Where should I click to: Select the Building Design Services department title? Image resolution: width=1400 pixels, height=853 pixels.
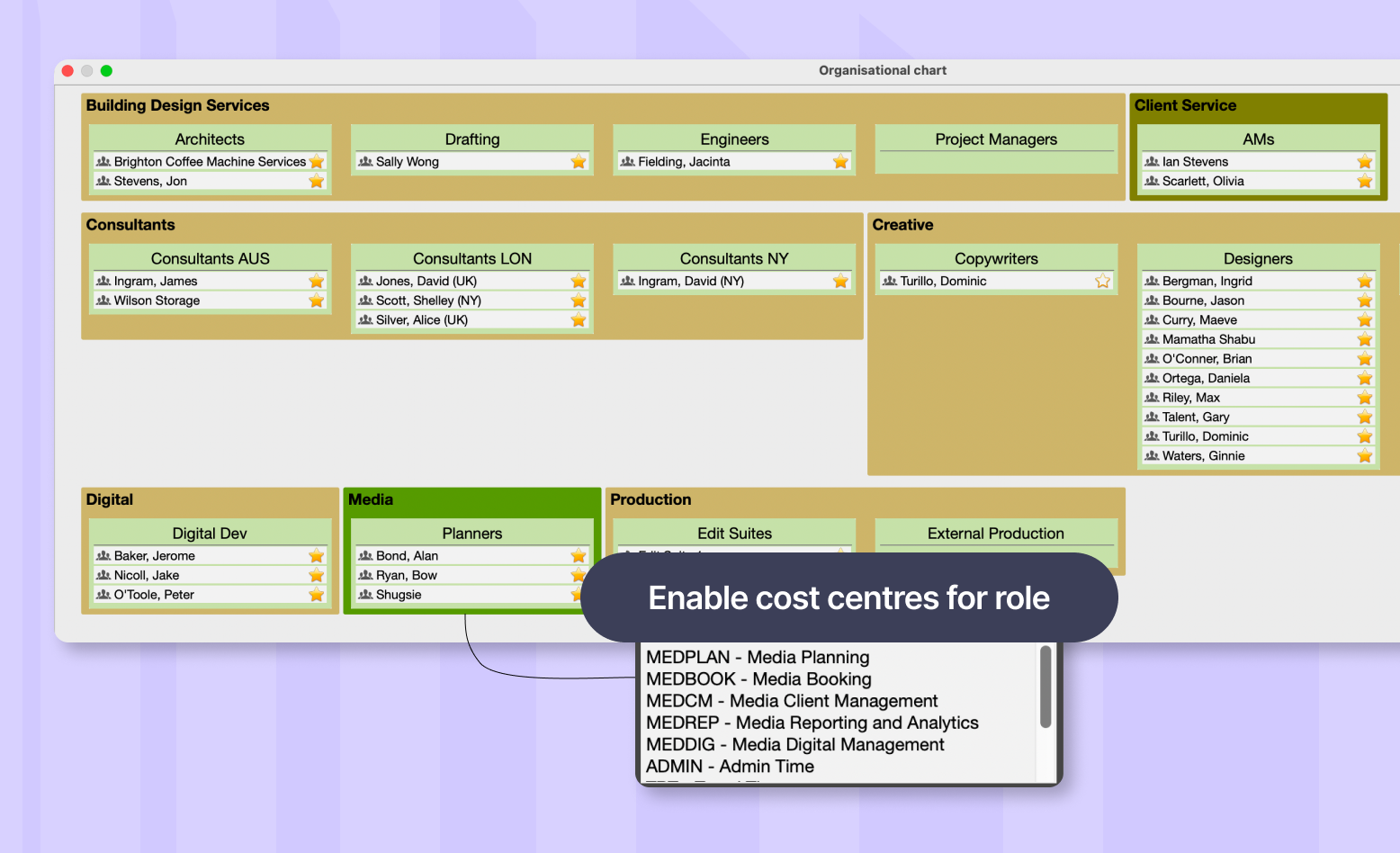[x=177, y=105]
